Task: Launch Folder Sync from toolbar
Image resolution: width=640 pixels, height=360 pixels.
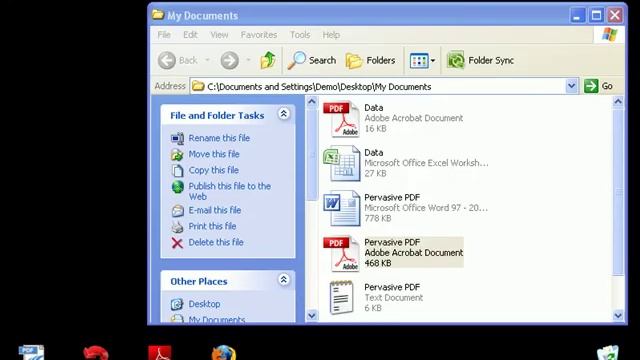Action: [x=480, y=60]
